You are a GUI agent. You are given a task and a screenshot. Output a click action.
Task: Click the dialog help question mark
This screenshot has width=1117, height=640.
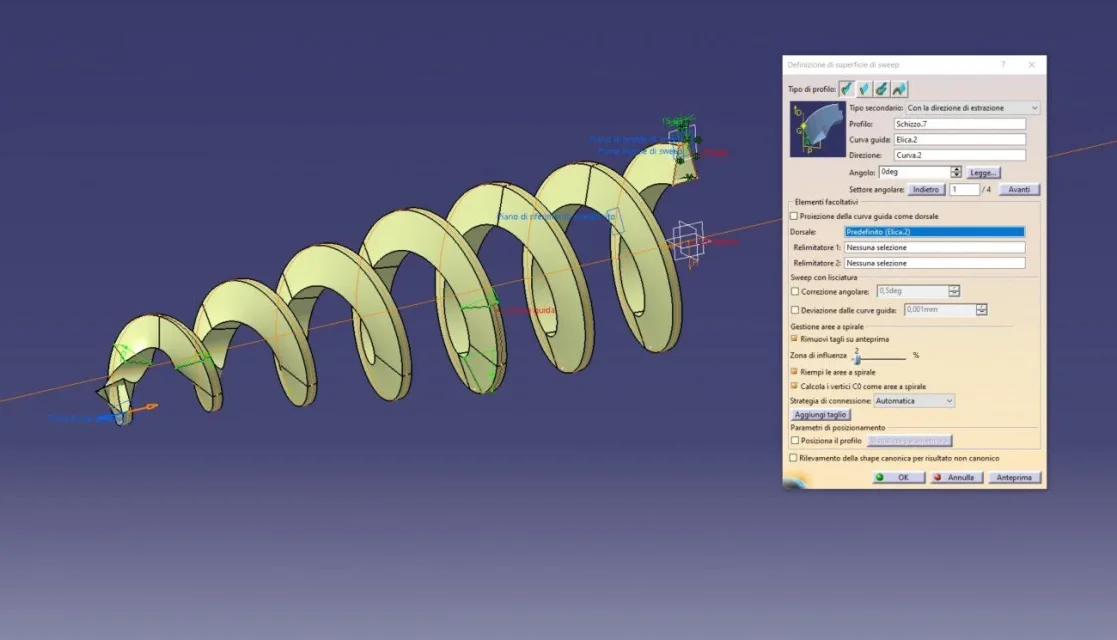[x=1003, y=65]
